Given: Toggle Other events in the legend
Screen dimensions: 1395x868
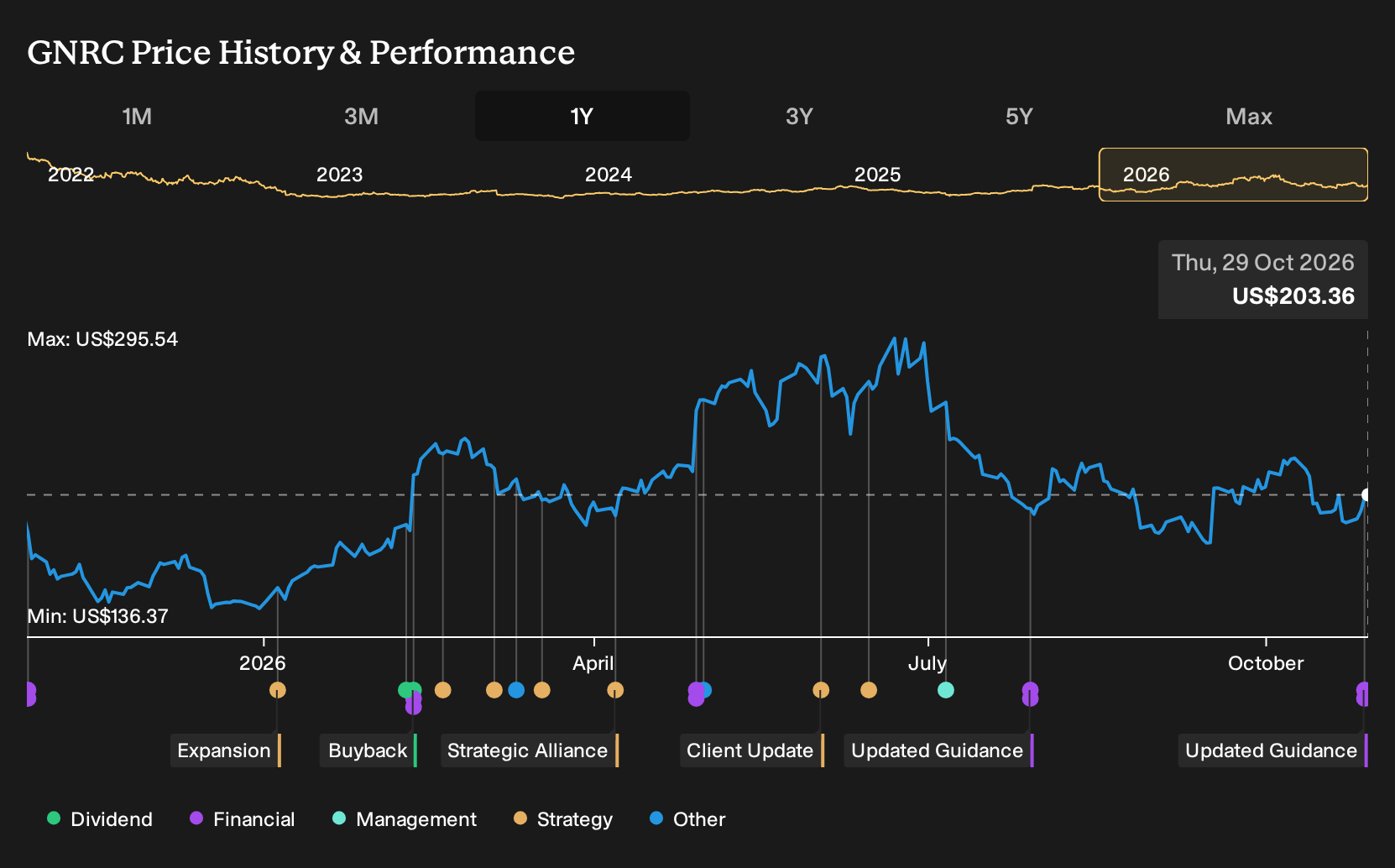Looking at the screenshot, I should [x=687, y=819].
